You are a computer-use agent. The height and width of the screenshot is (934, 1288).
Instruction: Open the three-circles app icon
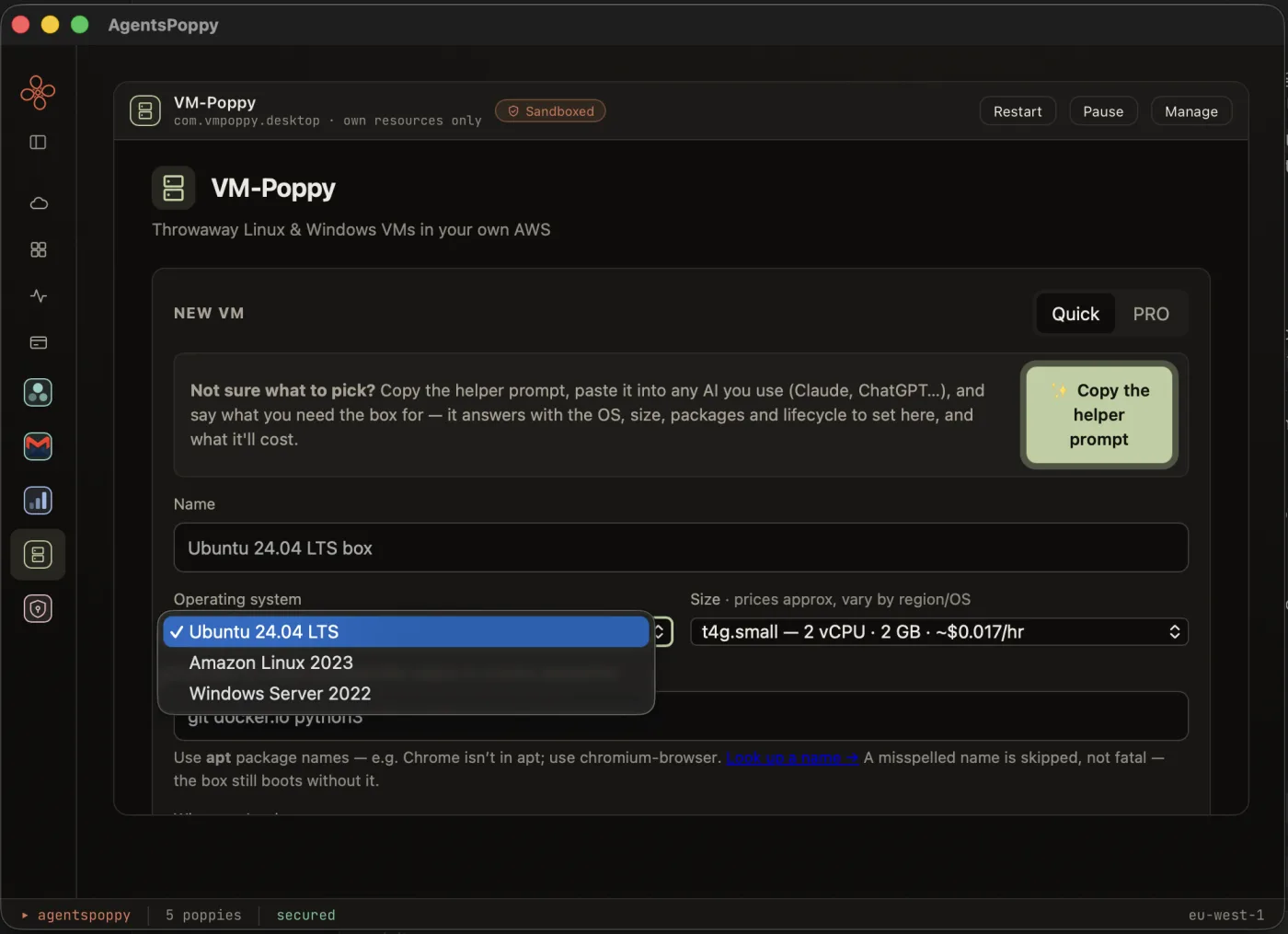[38, 393]
